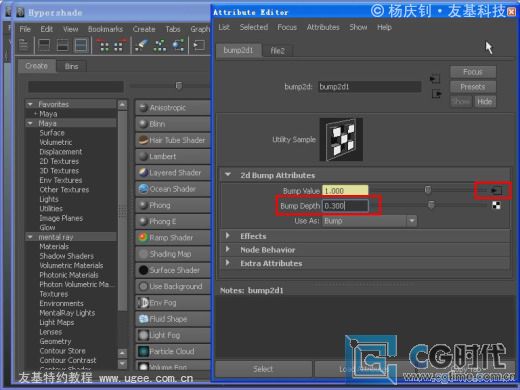This screenshot has width=520, height=390.
Task: Click the Hypershade search filter field
Action: [x=76, y=86]
